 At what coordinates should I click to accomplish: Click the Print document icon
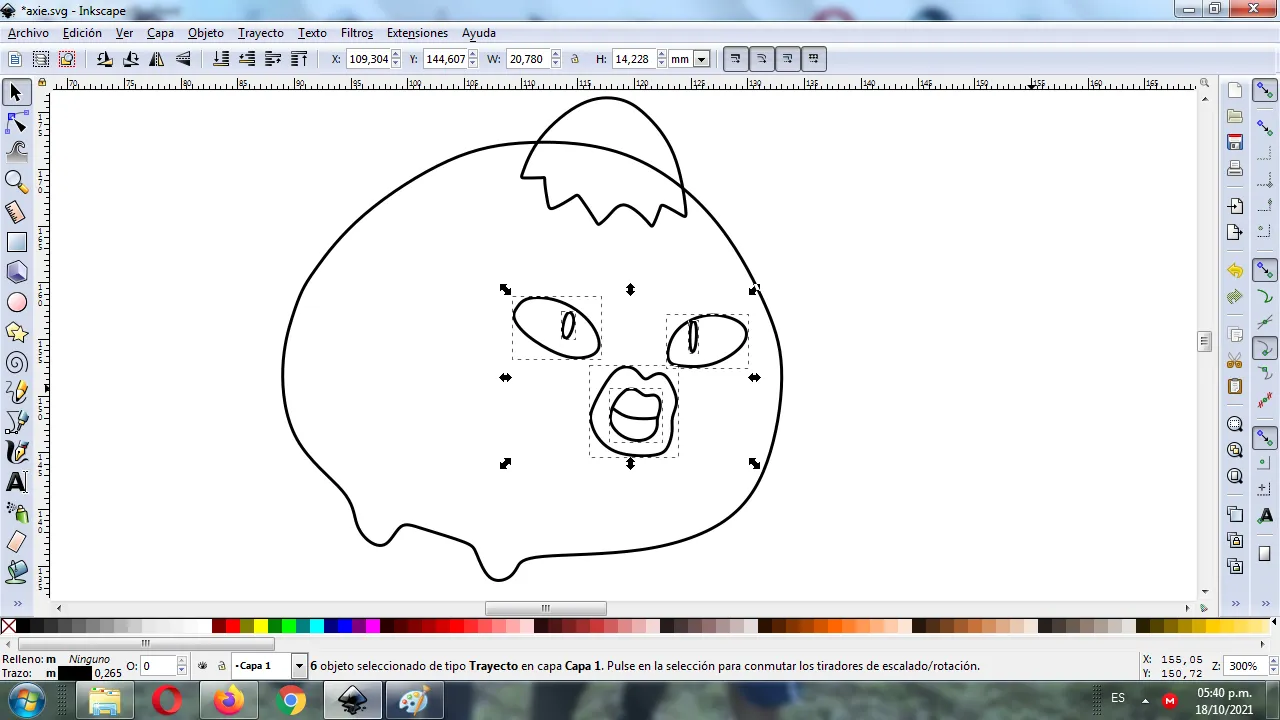pos(1235,168)
